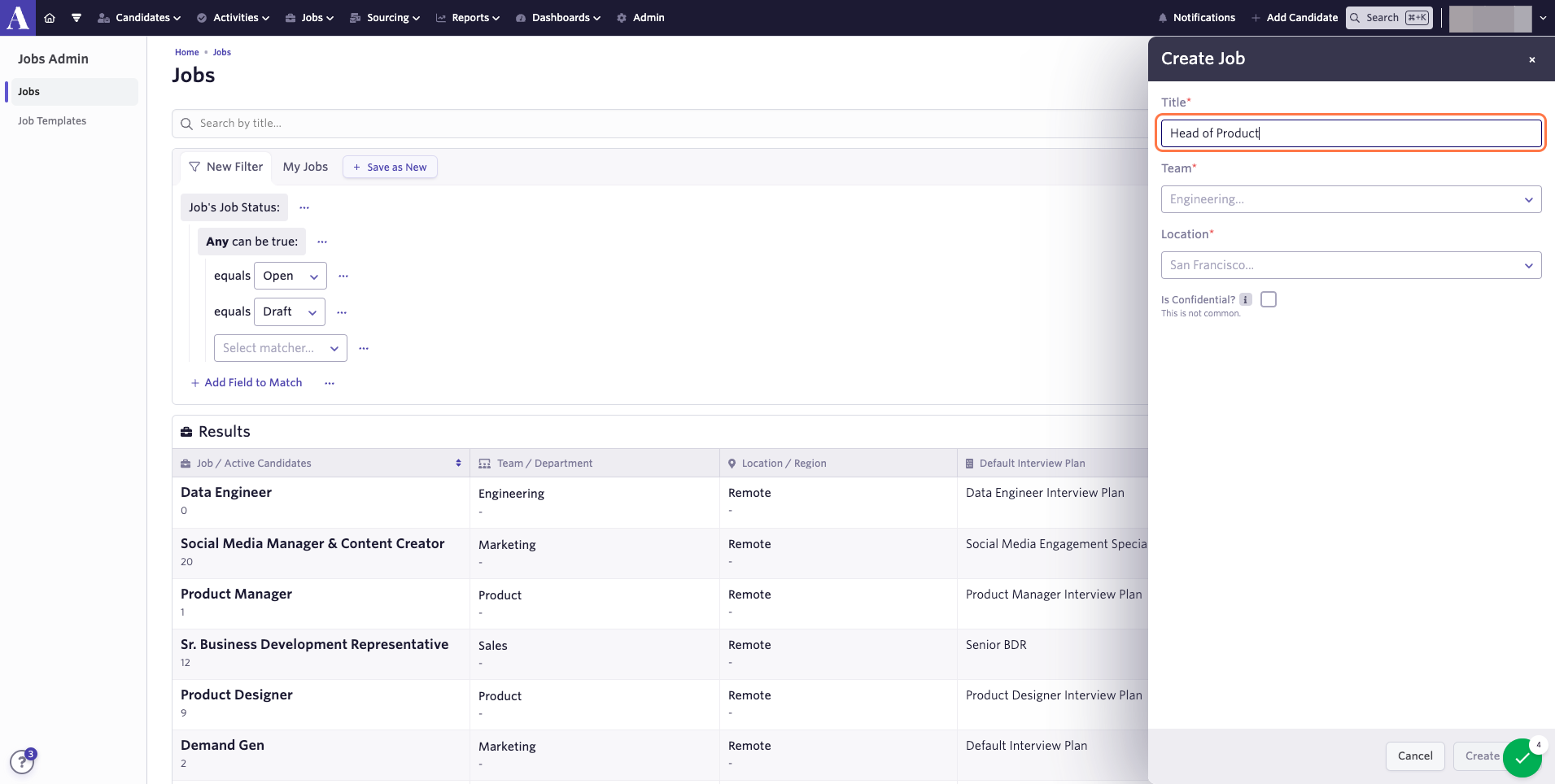
Task: Open the Select matcher dropdown
Action: click(x=281, y=348)
